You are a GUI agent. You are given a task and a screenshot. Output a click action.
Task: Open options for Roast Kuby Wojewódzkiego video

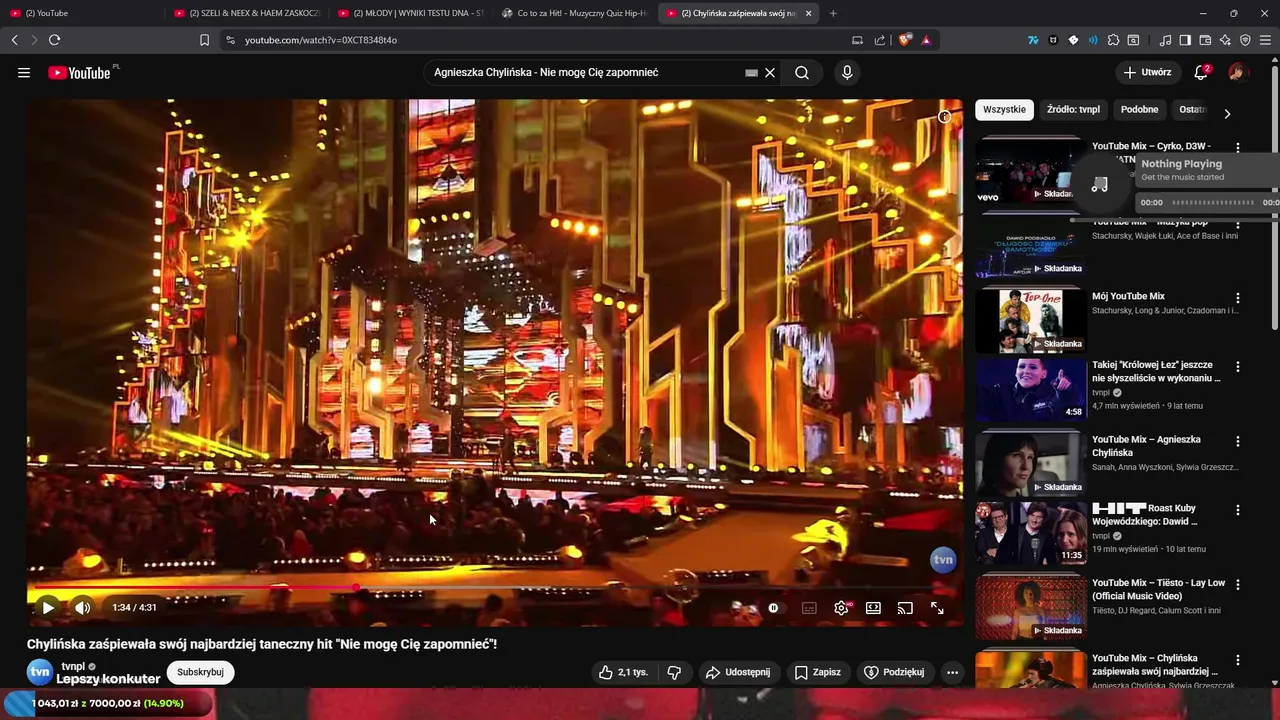point(1237,510)
